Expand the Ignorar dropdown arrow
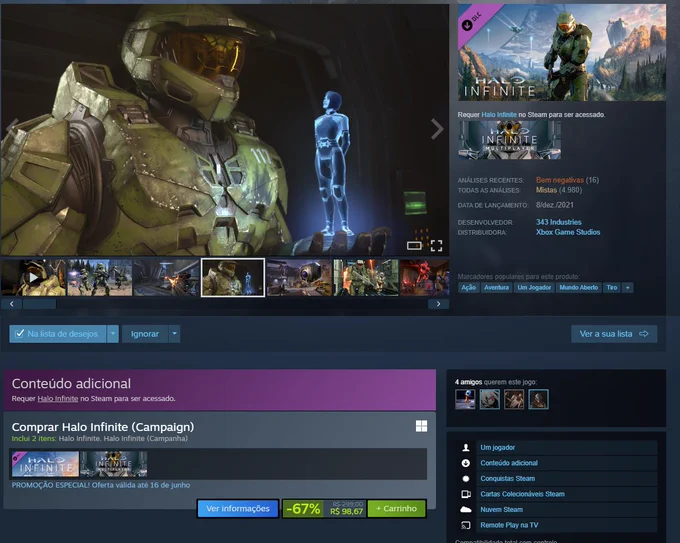Screen dimensions: 680x543 tap(174, 334)
